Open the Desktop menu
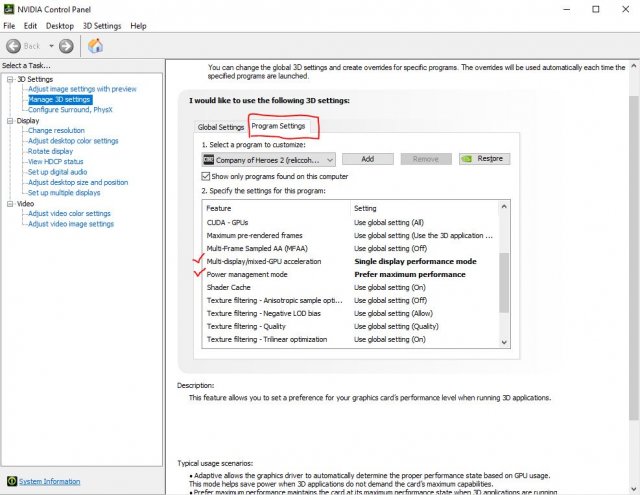 (x=60, y=25)
